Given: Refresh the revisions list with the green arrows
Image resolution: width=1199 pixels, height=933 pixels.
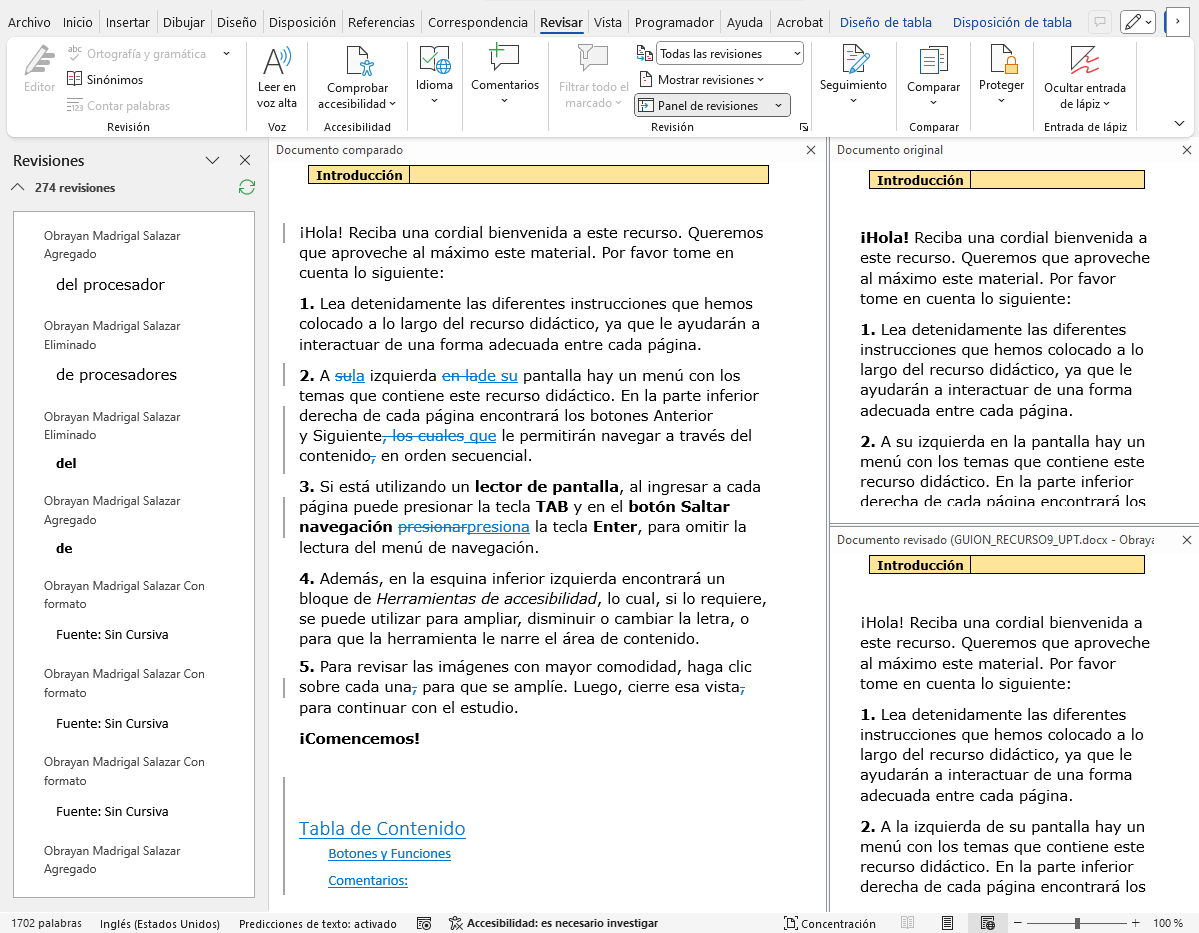Looking at the screenshot, I should 247,187.
